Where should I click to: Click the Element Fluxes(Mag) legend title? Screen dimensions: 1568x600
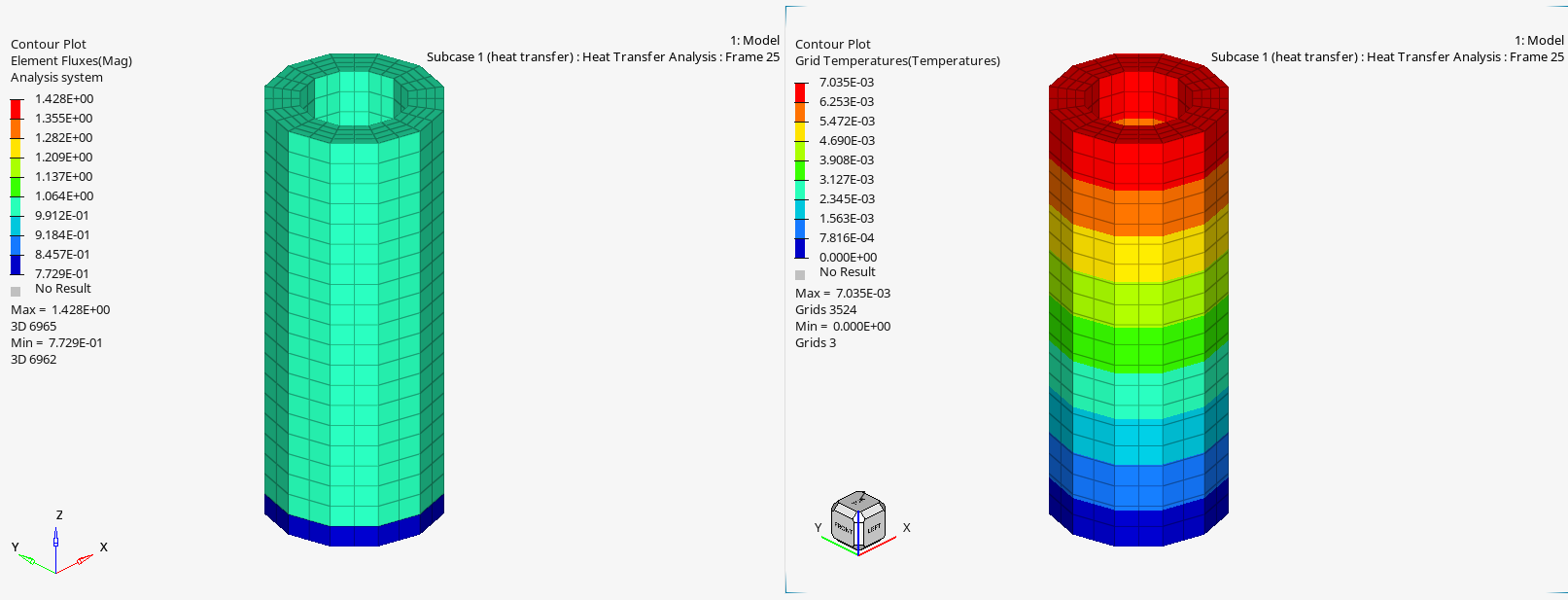point(71,61)
